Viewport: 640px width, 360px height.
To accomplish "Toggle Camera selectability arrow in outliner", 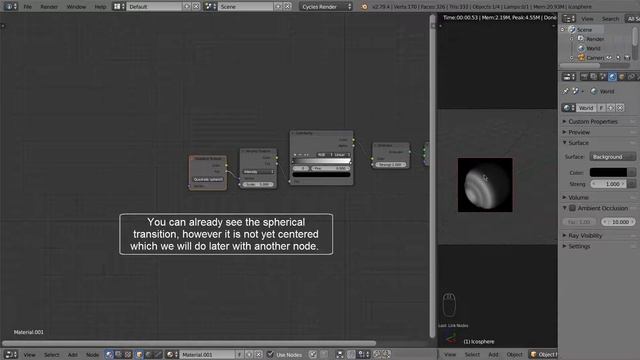I will coord(618,58).
